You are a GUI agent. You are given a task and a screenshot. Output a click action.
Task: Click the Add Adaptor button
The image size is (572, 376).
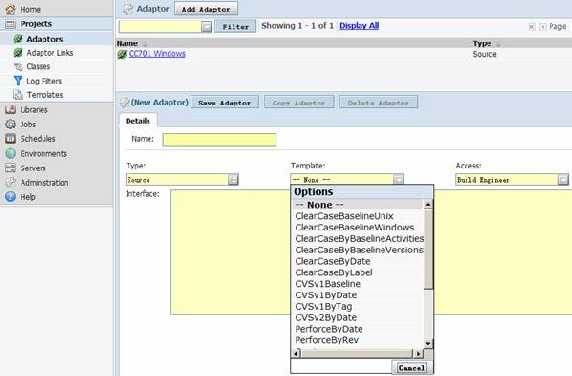pyautogui.click(x=206, y=9)
